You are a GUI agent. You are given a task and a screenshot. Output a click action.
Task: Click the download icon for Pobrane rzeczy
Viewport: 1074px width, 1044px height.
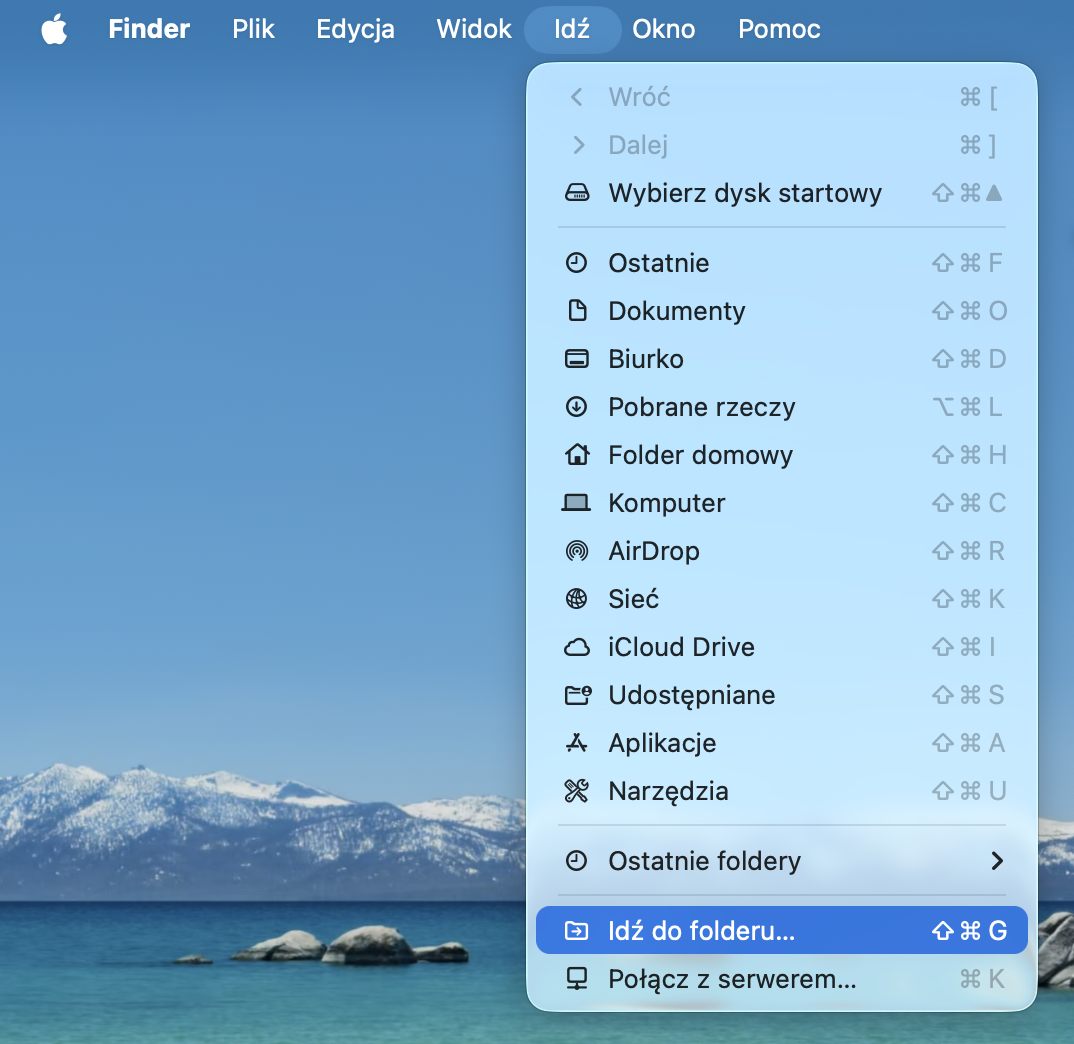coord(577,407)
